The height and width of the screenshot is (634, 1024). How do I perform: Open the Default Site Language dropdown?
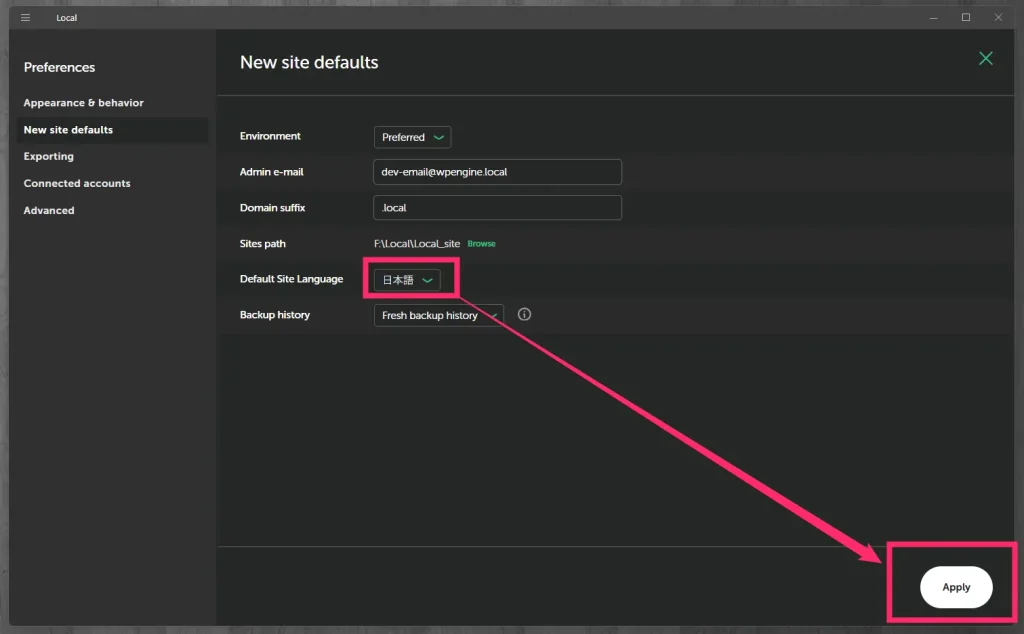(407, 279)
